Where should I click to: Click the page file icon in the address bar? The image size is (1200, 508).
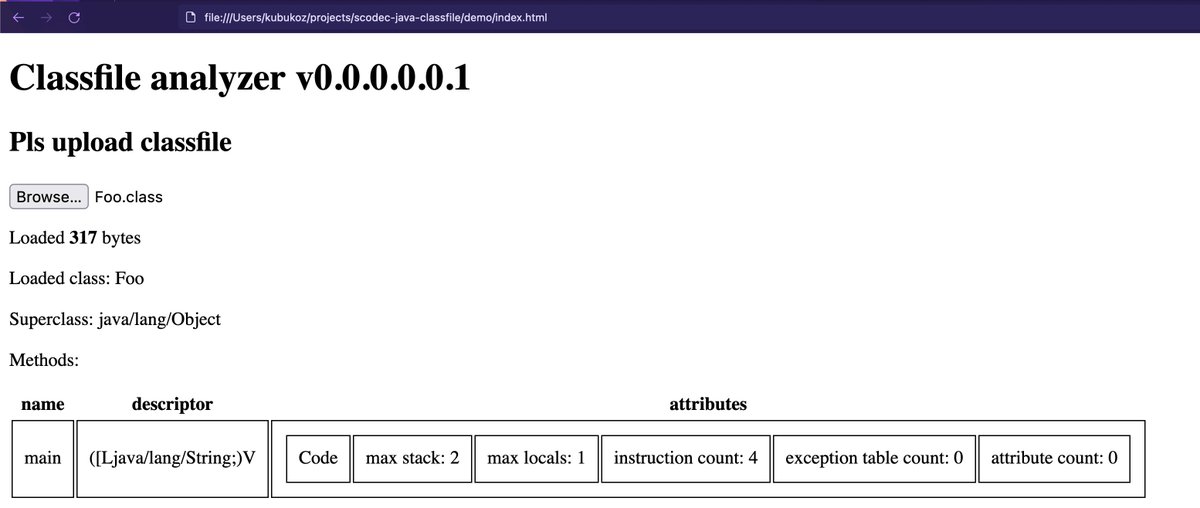190,18
